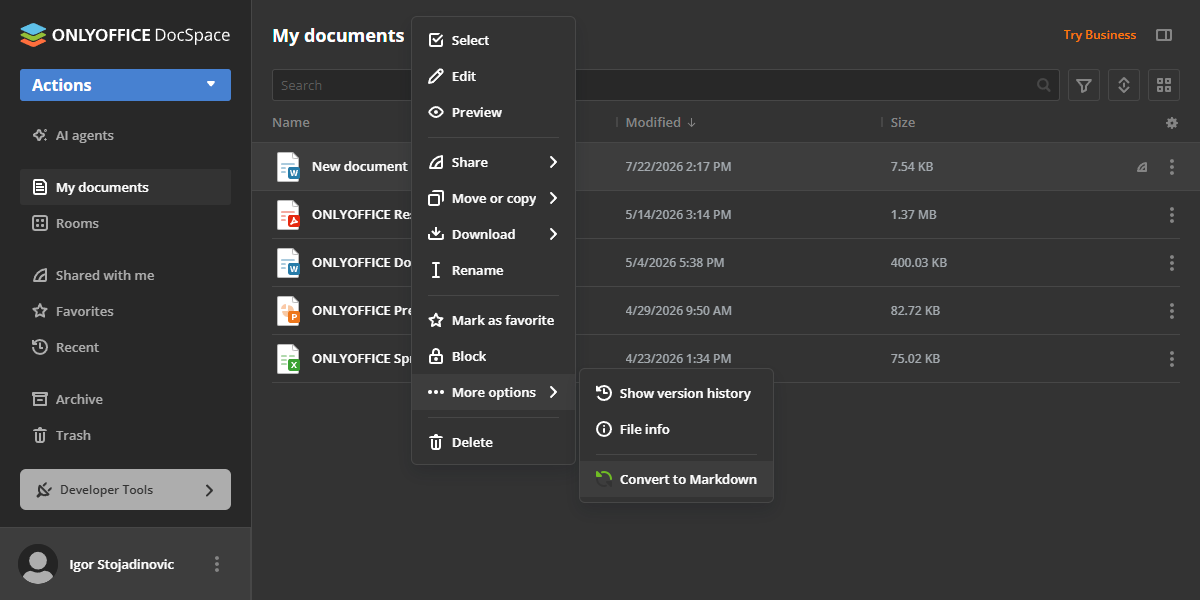Open the filter icon beside the search bar

[x=1084, y=85]
